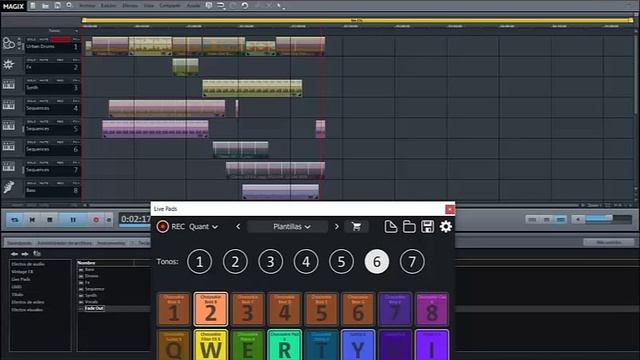Trigger brown pad Q
This screenshot has height=360, width=640.
pyautogui.click(x=174, y=345)
